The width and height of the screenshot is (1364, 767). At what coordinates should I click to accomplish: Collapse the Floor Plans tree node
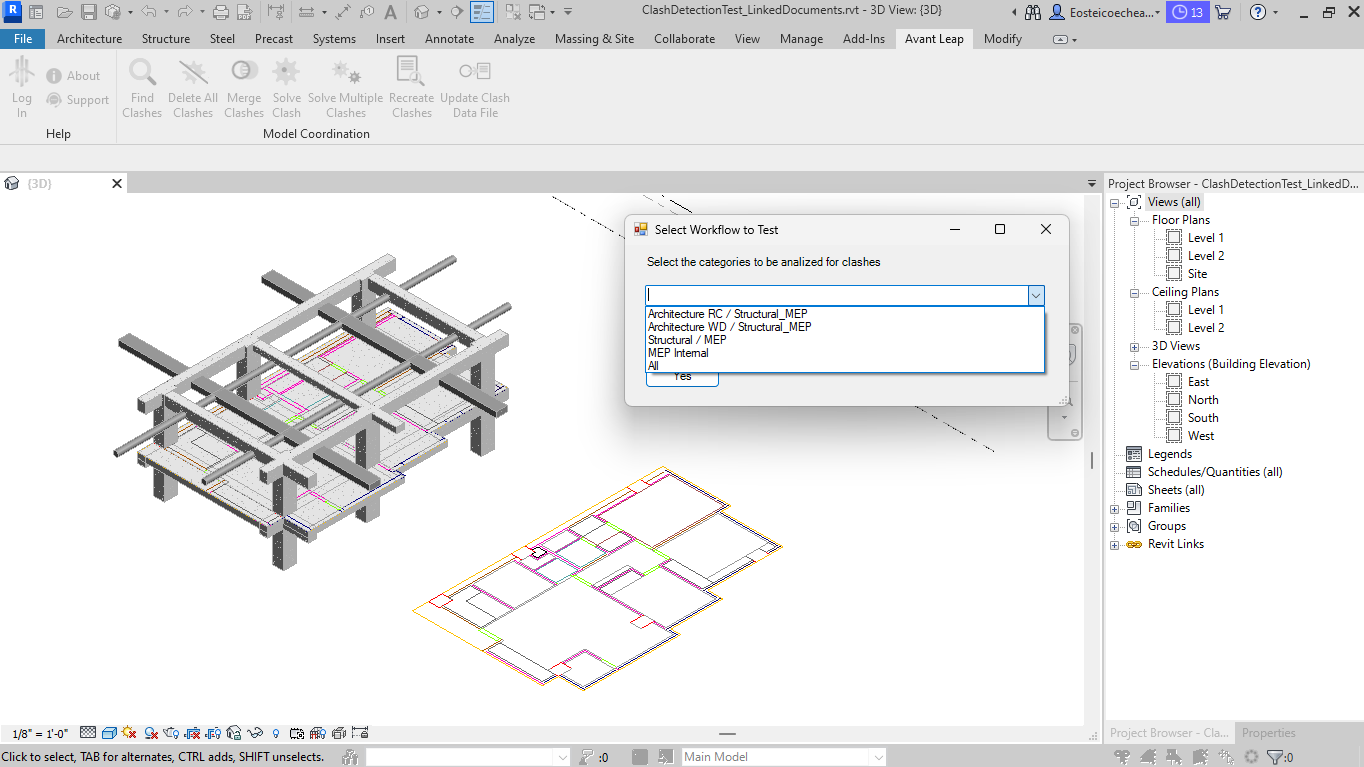[x=1135, y=221]
